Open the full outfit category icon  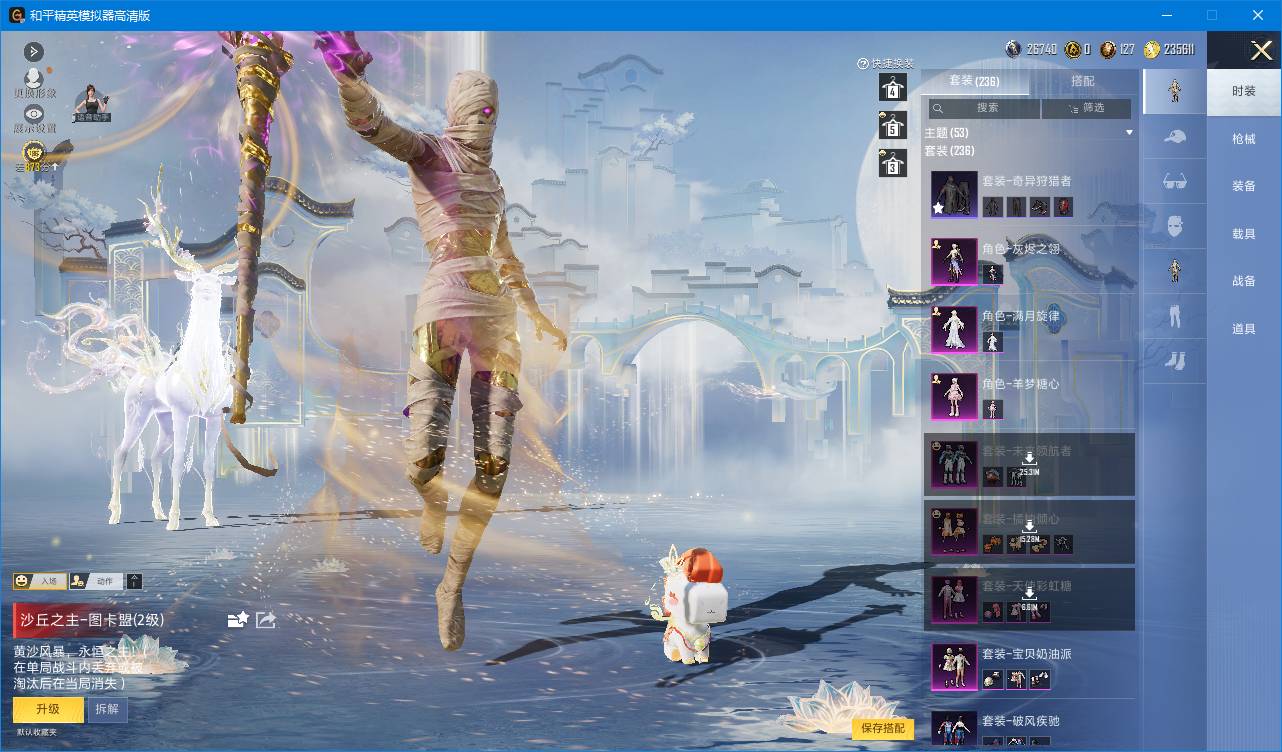coord(1175,92)
